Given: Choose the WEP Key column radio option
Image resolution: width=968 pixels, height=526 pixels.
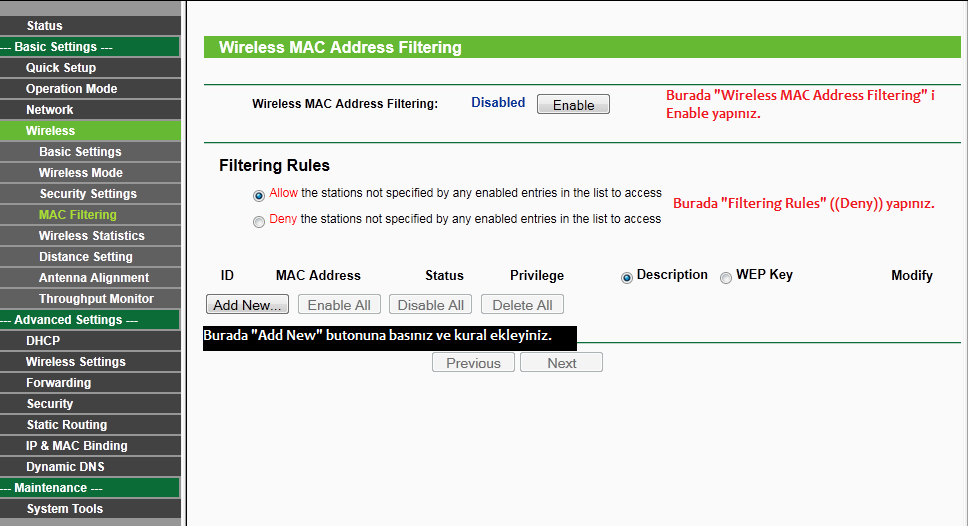Looking at the screenshot, I should 726,278.
